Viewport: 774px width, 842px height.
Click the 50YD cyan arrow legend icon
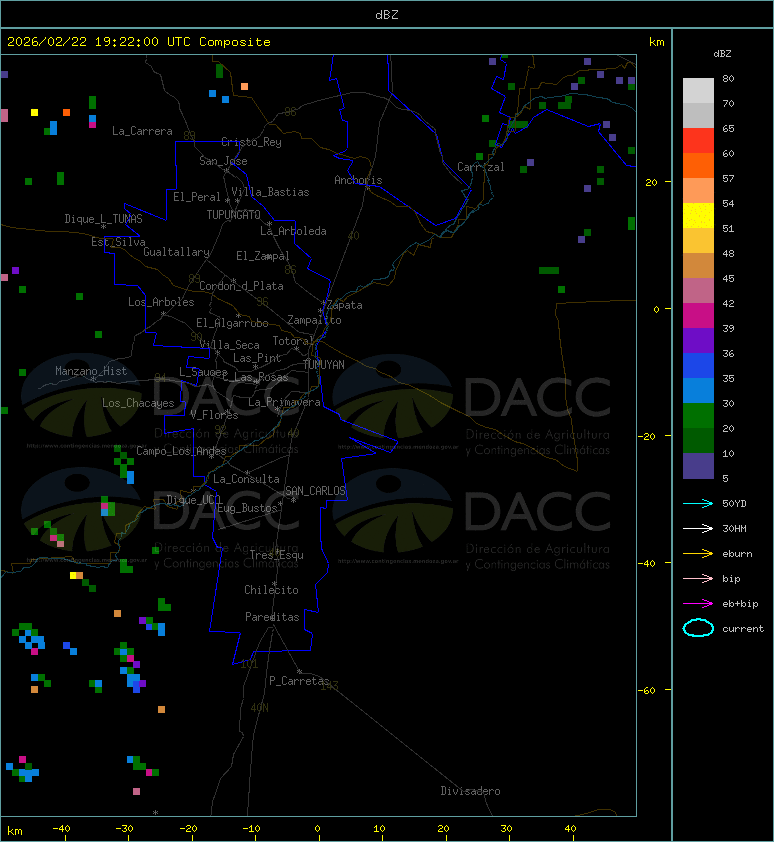tap(698, 504)
